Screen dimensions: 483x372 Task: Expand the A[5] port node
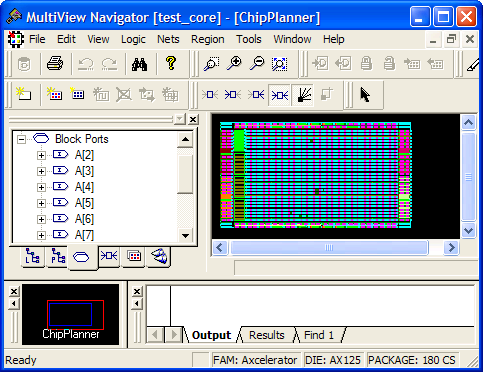[x=41, y=203]
